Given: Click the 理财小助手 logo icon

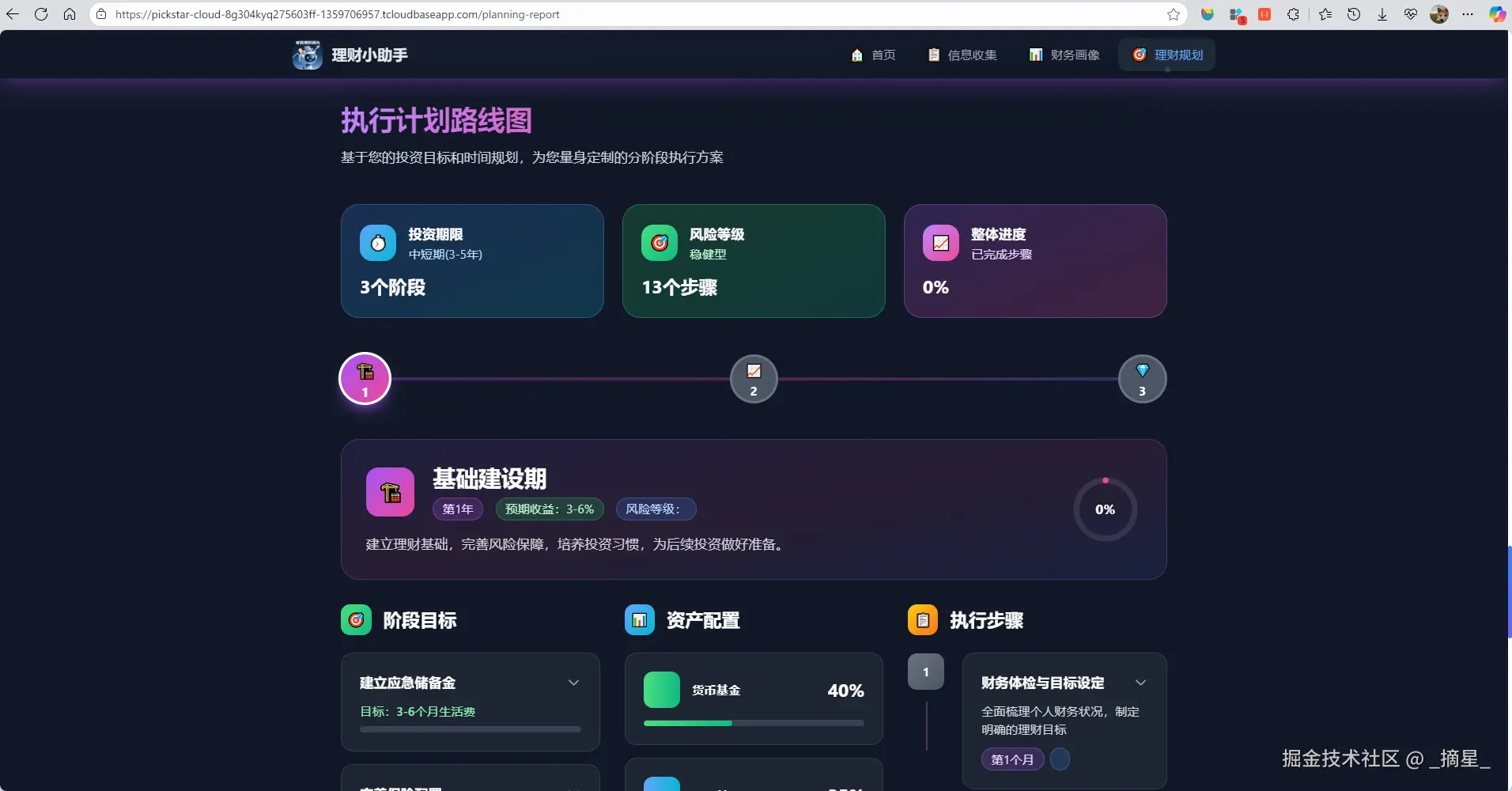Looking at the screenshot, I should pyautogui.click(x=308, y=55).
